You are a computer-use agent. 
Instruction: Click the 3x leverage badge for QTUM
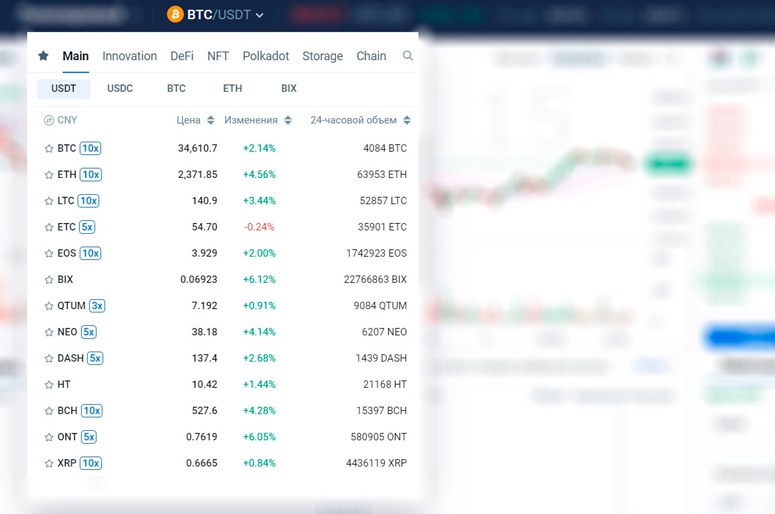[97, 305]
